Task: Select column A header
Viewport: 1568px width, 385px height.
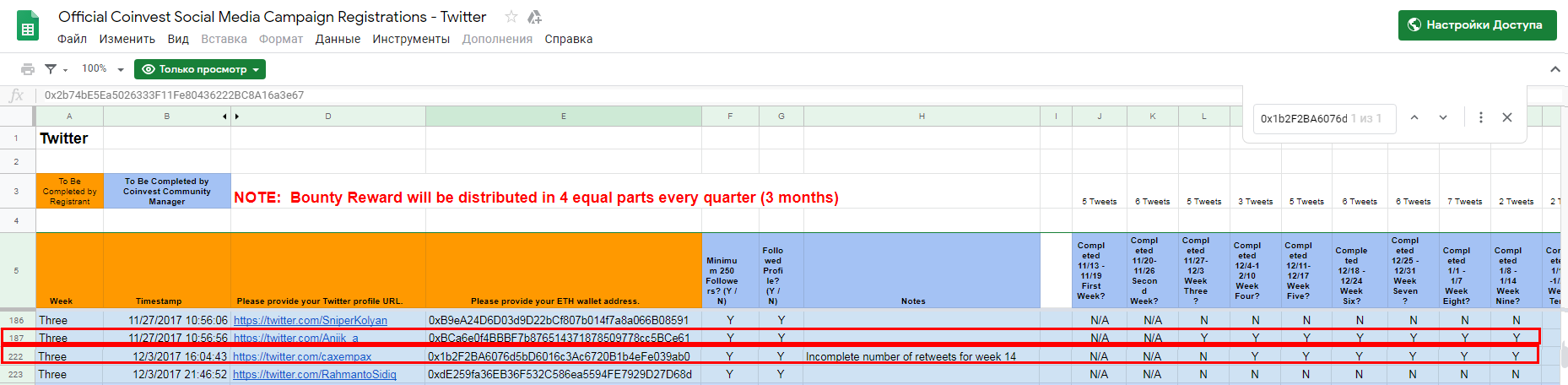Action: pyautogui.click(x=69, y=117)
